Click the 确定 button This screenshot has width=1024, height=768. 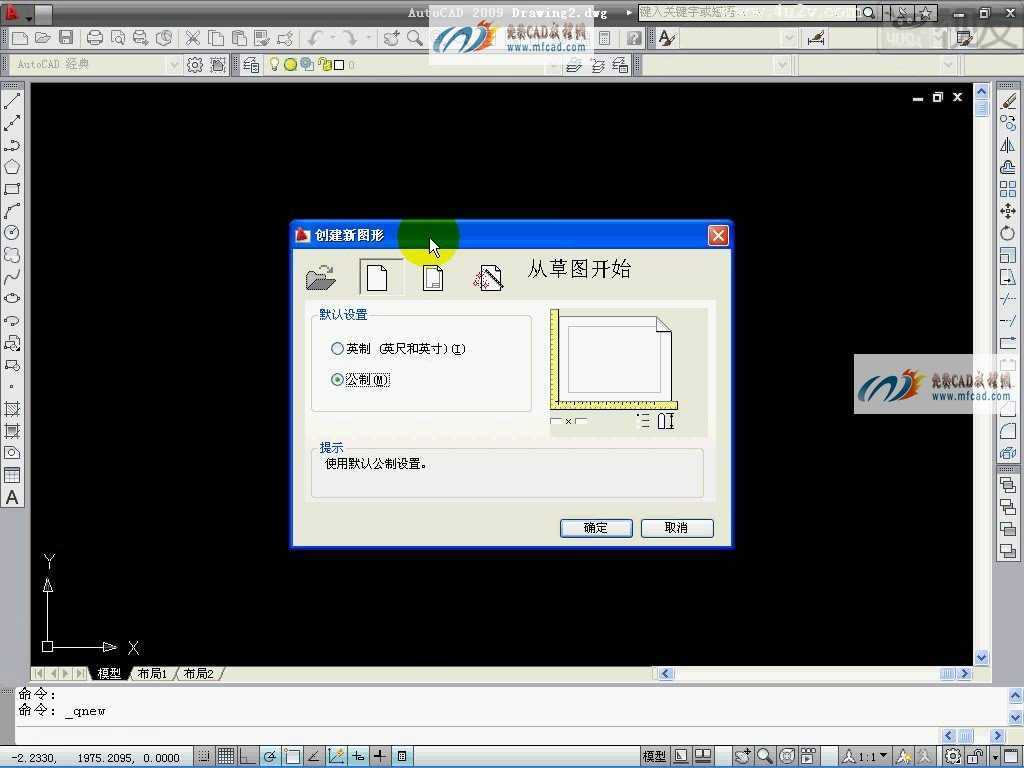[596, 528]
